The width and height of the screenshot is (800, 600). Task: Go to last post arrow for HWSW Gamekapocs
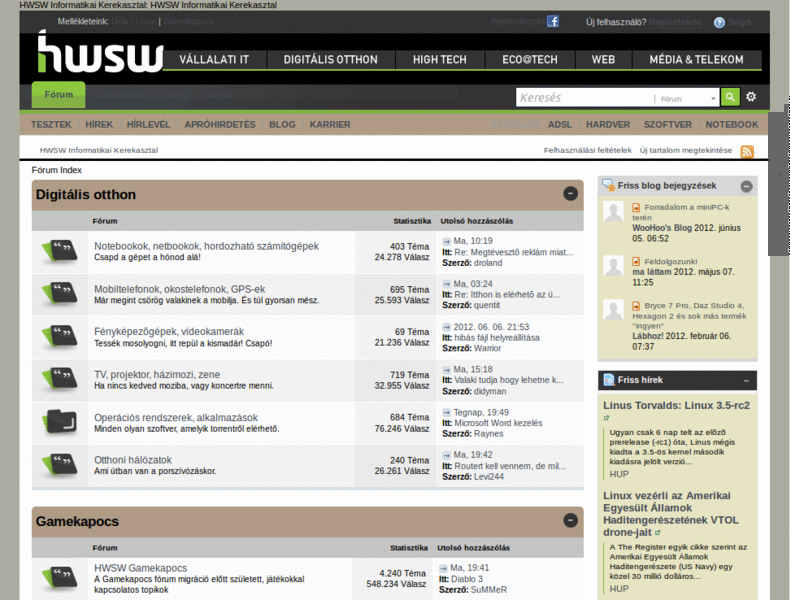click(x=443, y=568)
